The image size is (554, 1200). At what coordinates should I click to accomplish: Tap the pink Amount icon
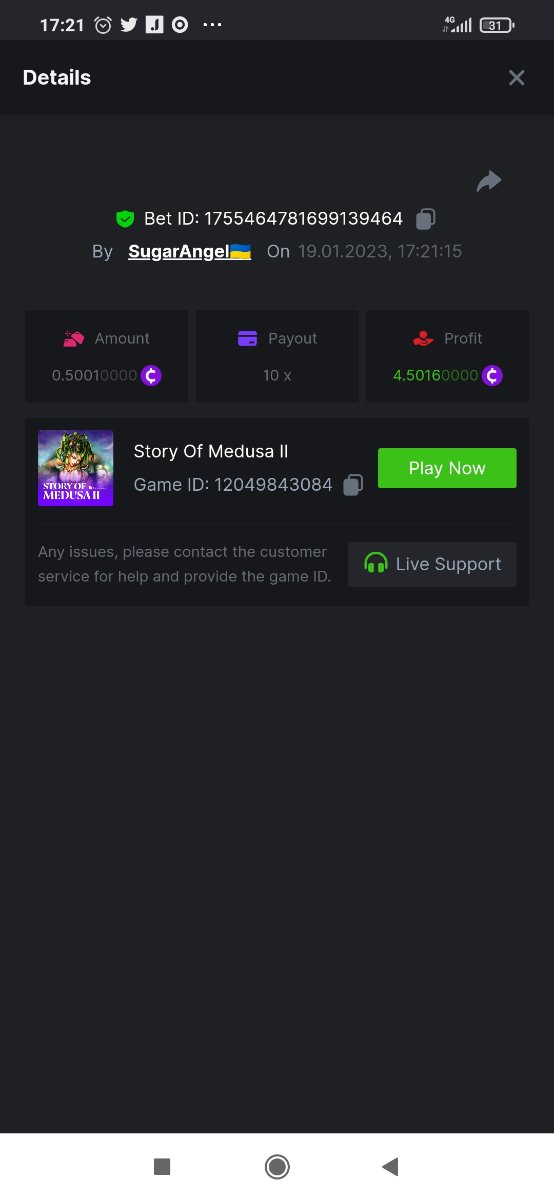pyautogui.click(x=73, y=339)
